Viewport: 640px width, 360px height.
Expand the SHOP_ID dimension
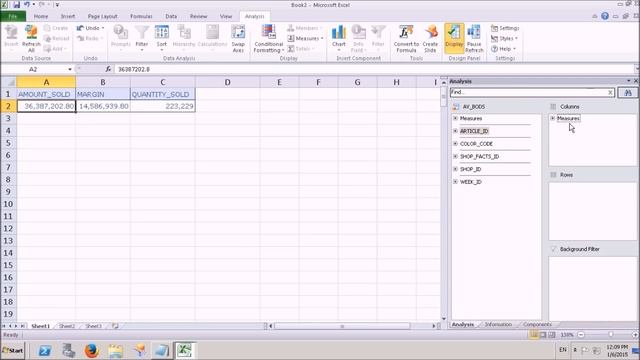(x=456, y=169)
